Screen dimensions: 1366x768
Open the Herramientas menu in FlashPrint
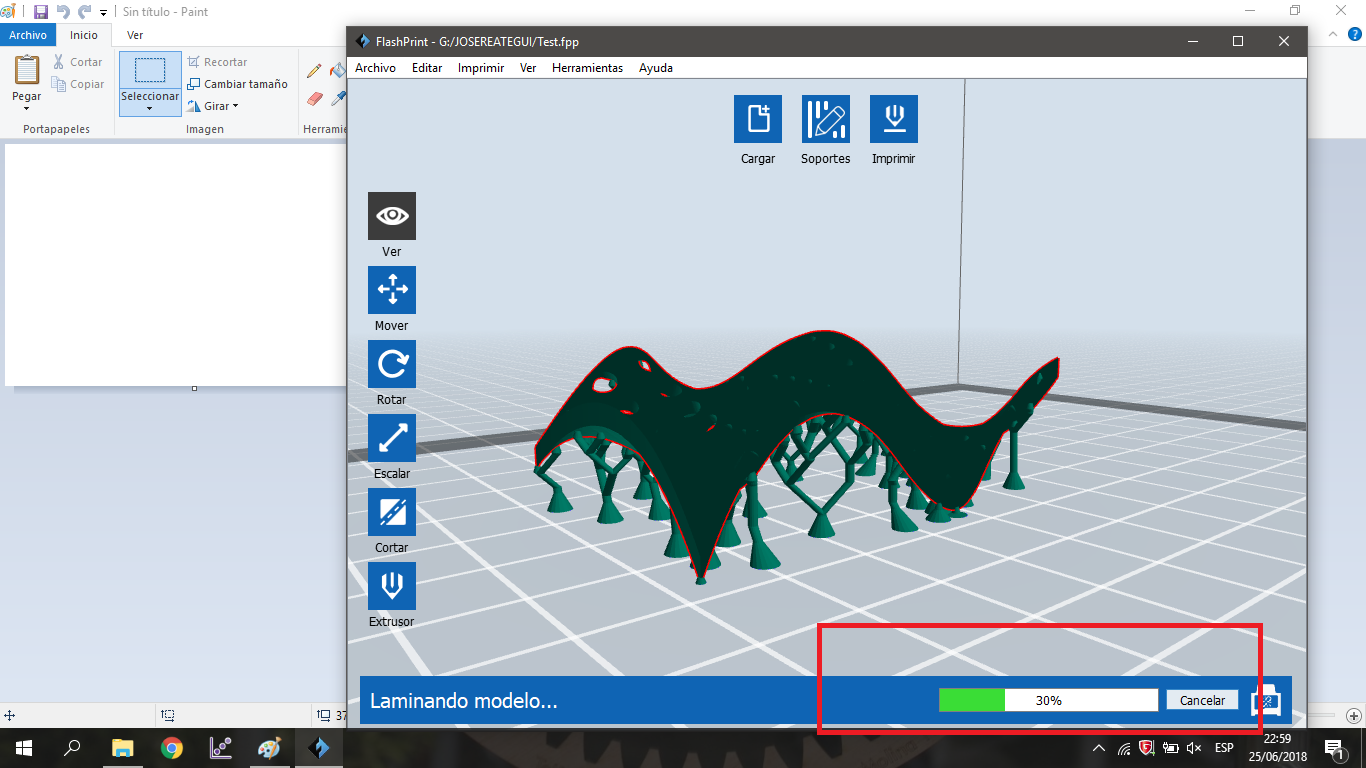coord(588,68)
